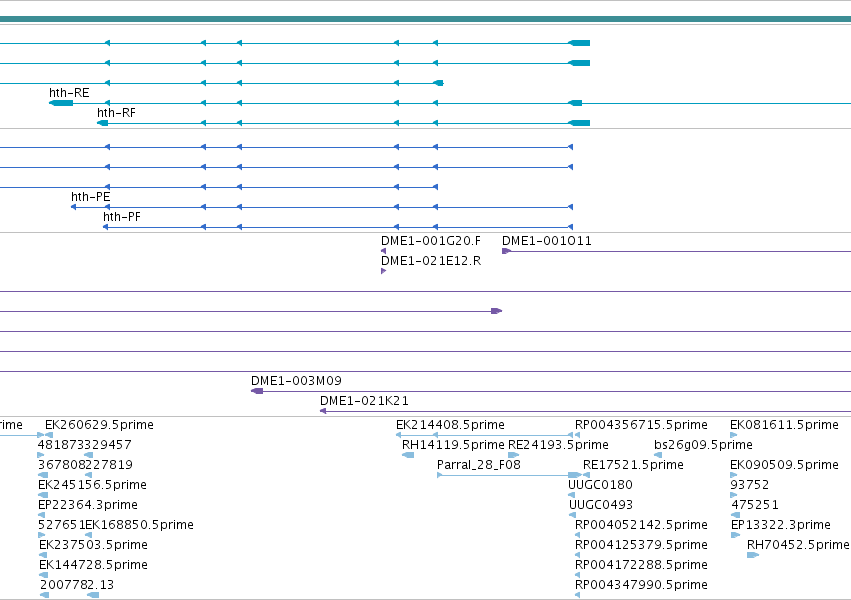Select the hth-PF protein label
Image resolution: width=851 pixels, height=600 pixels.
[122, 216]
